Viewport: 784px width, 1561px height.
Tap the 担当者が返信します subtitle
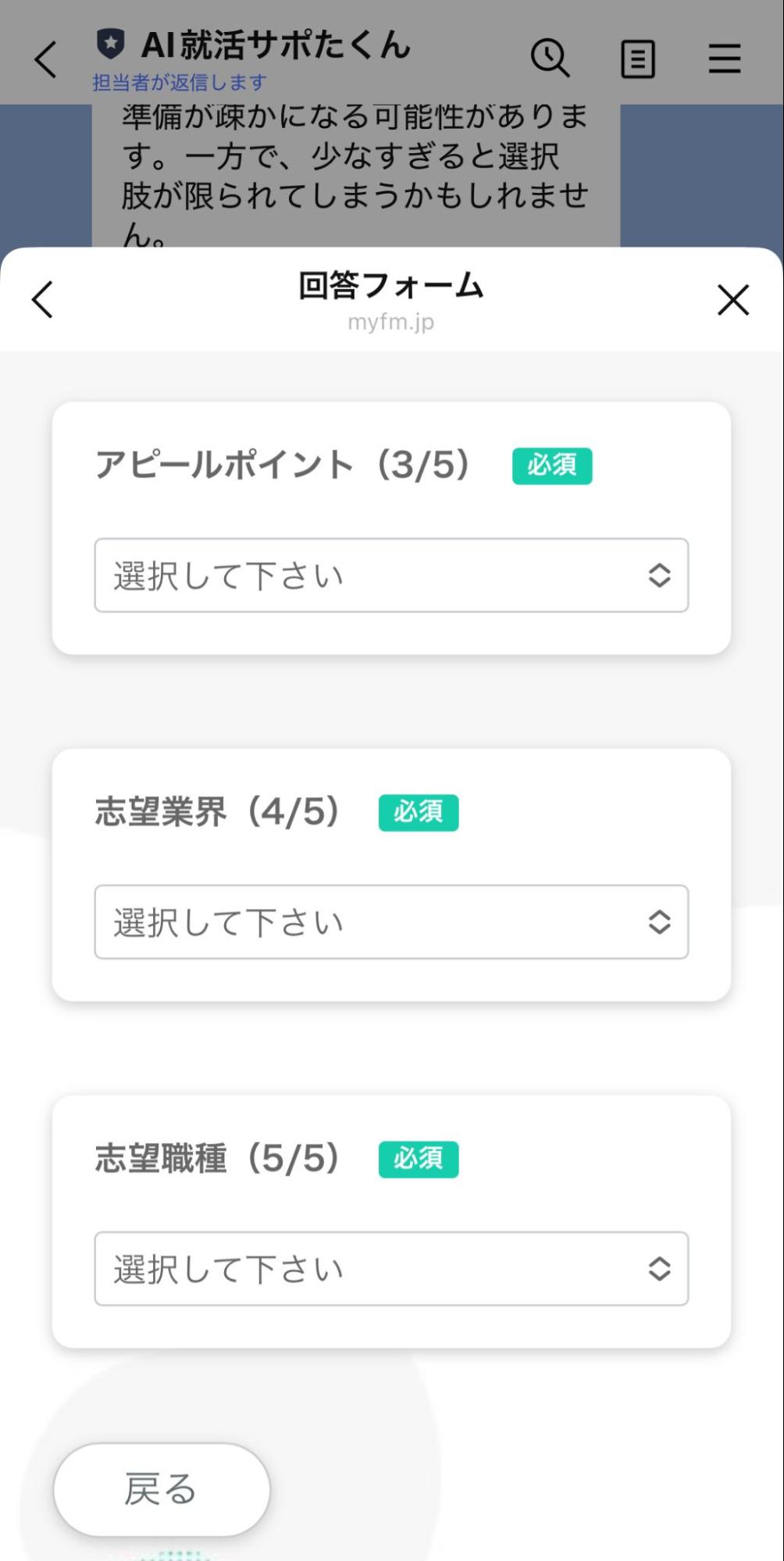click(180, 82)
